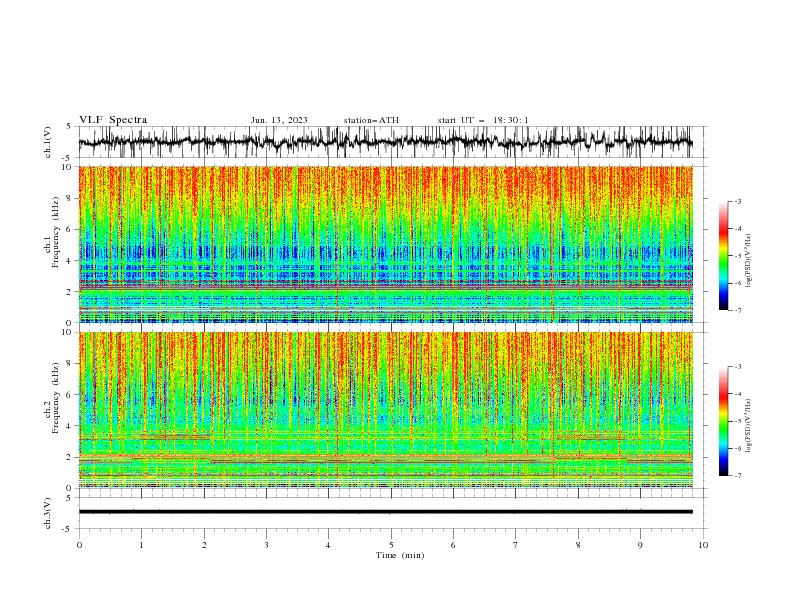The width and height of the screenshot is (792, 612).
Task: Click the ch.2 "Frequency (kHz)" axis label
Action: point(56,398)
